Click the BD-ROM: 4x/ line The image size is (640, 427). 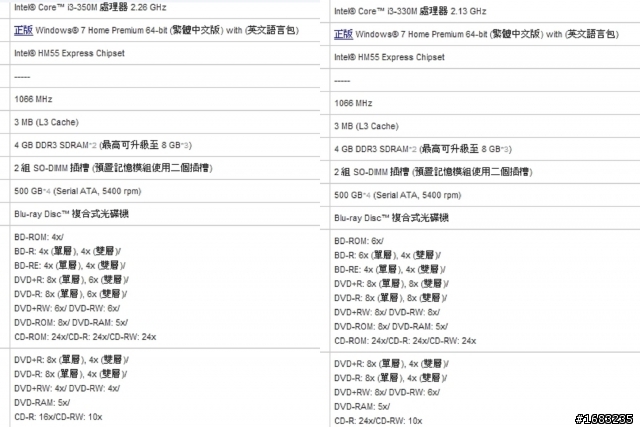[x=39, y=237]
